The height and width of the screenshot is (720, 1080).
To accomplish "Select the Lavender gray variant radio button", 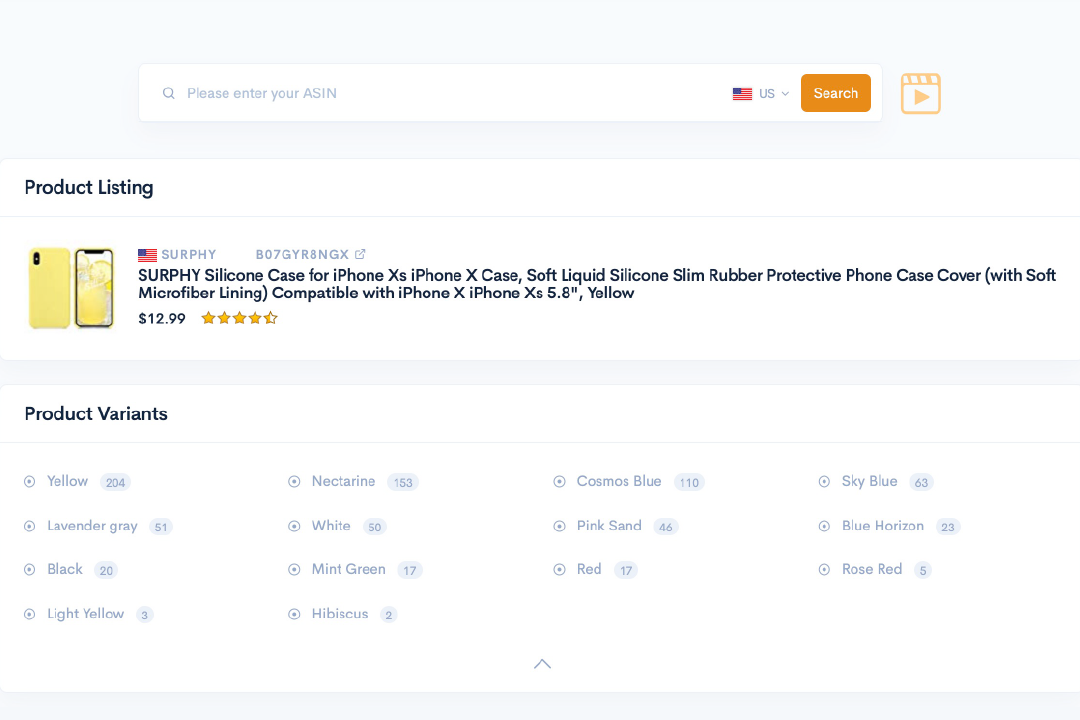I will tap(30, 526).
